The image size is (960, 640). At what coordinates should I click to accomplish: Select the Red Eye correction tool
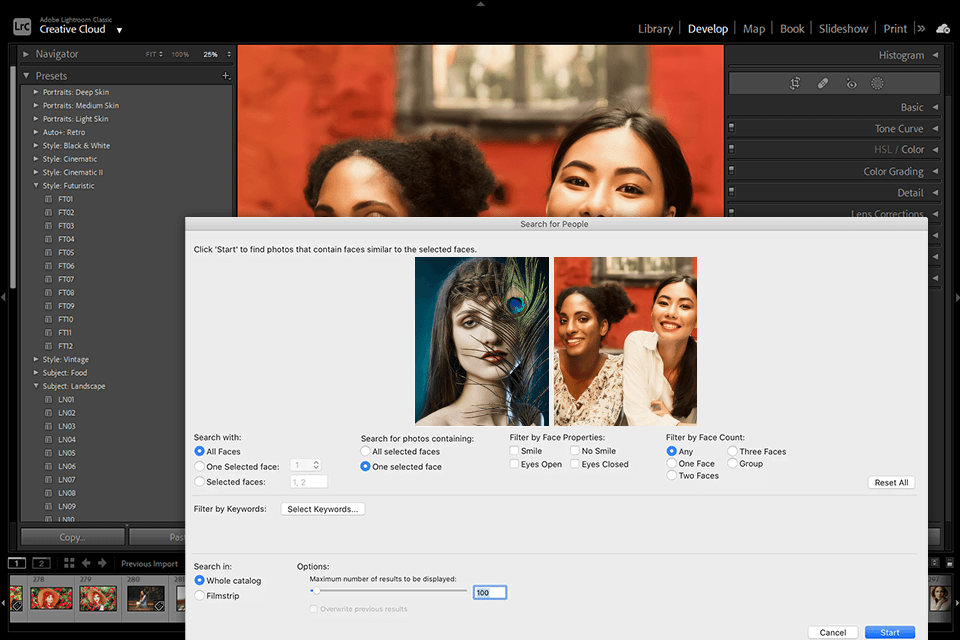pyautogui.click(x=851, y=83)
